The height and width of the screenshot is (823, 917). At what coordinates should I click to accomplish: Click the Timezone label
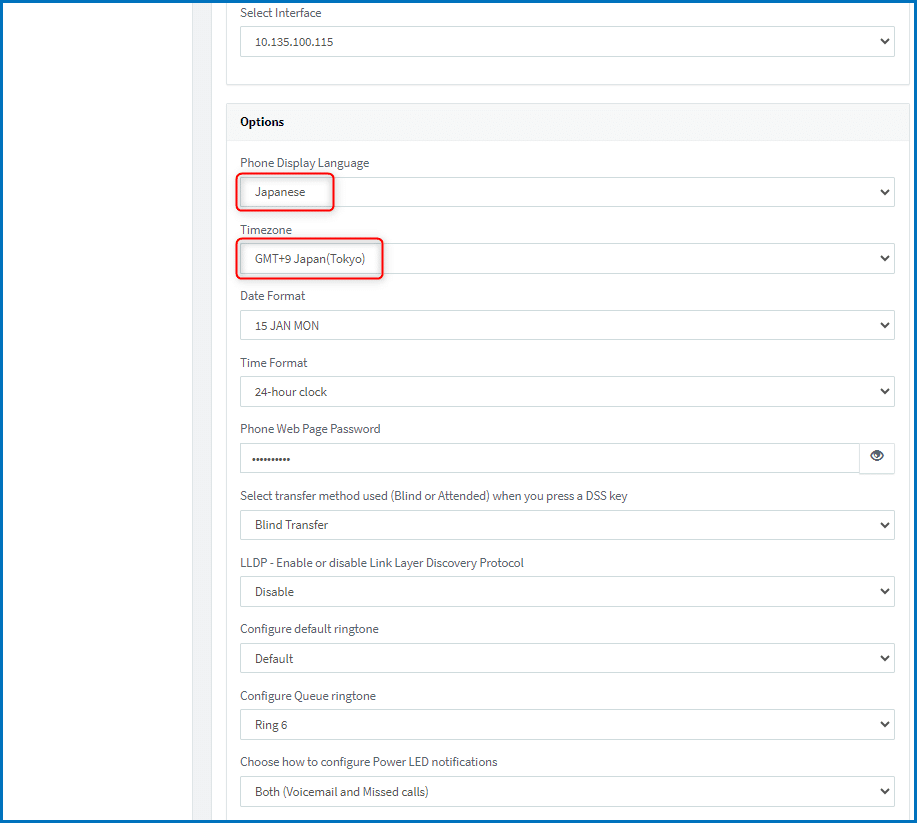click(x=266, y=230)
